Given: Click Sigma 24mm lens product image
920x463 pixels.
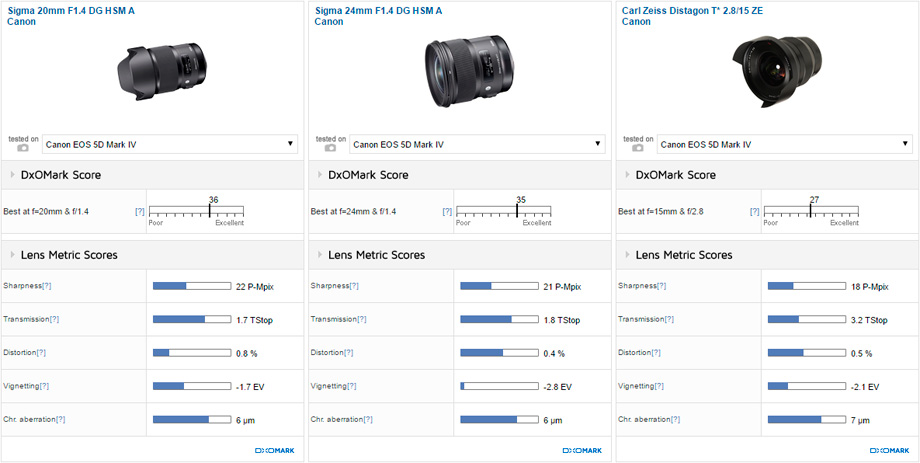Looking at the screenshot, I should [x=469, y=71].
